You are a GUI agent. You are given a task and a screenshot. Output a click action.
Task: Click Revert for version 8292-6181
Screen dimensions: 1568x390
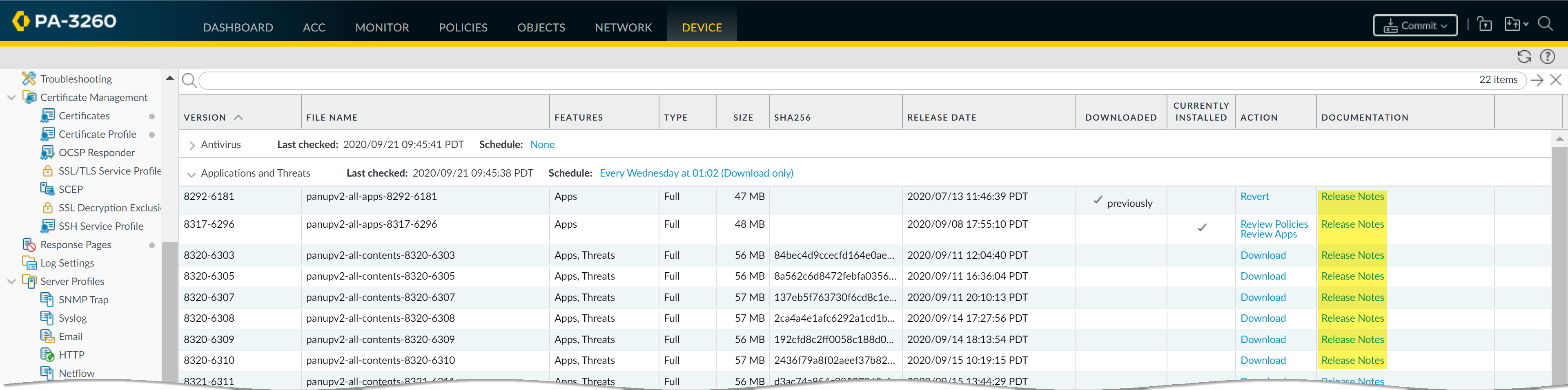pyautogui.click(x=1254, y=196)
